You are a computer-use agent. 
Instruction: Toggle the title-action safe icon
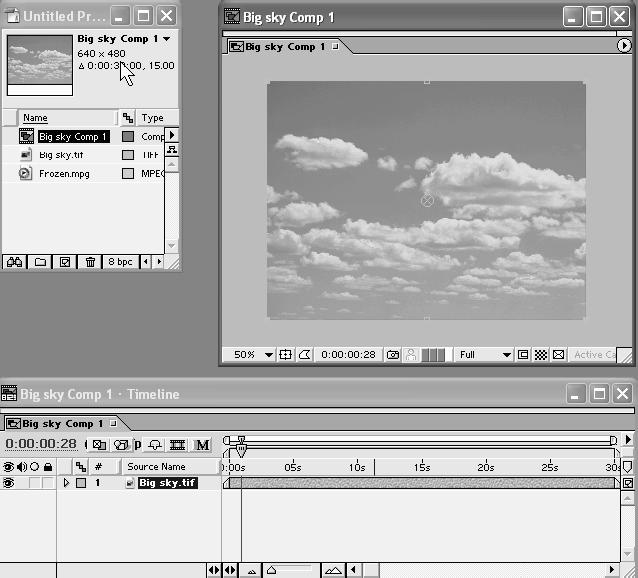(285, 355)
